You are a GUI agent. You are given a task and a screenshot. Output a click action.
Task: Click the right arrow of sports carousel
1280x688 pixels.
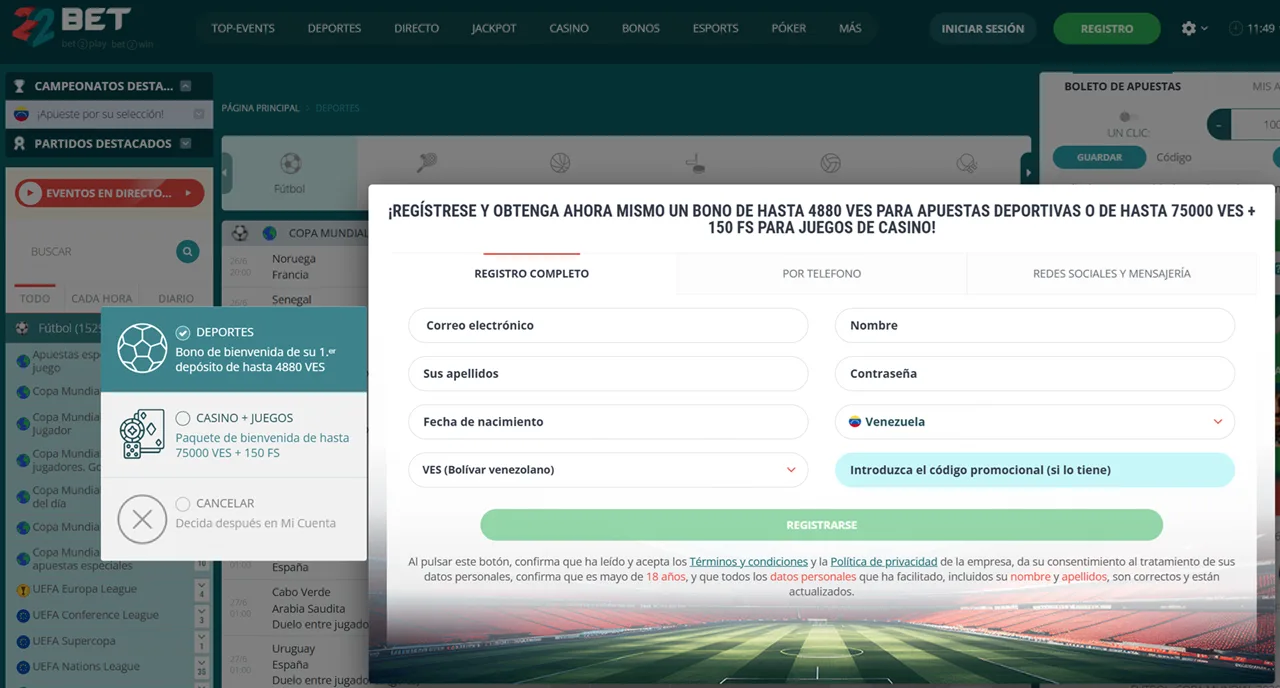pos(1027,173)
